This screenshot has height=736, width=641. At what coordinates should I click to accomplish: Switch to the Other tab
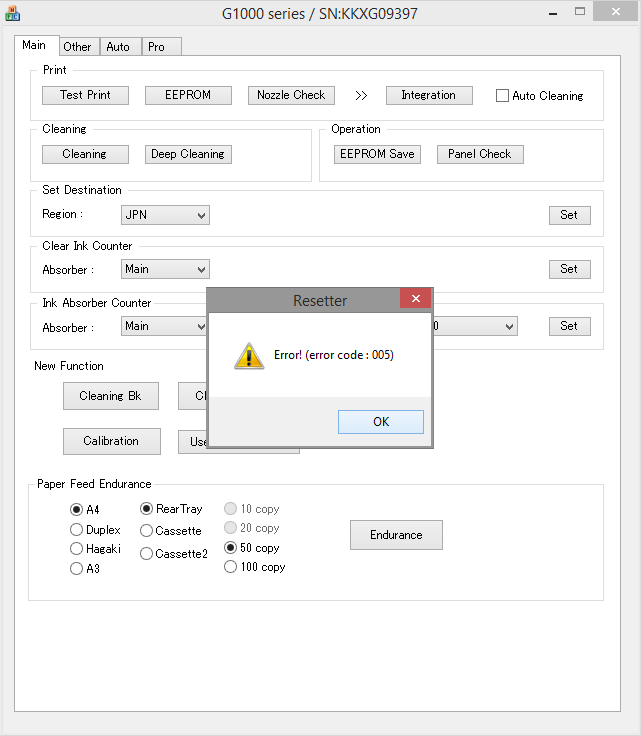pos(77,47)
